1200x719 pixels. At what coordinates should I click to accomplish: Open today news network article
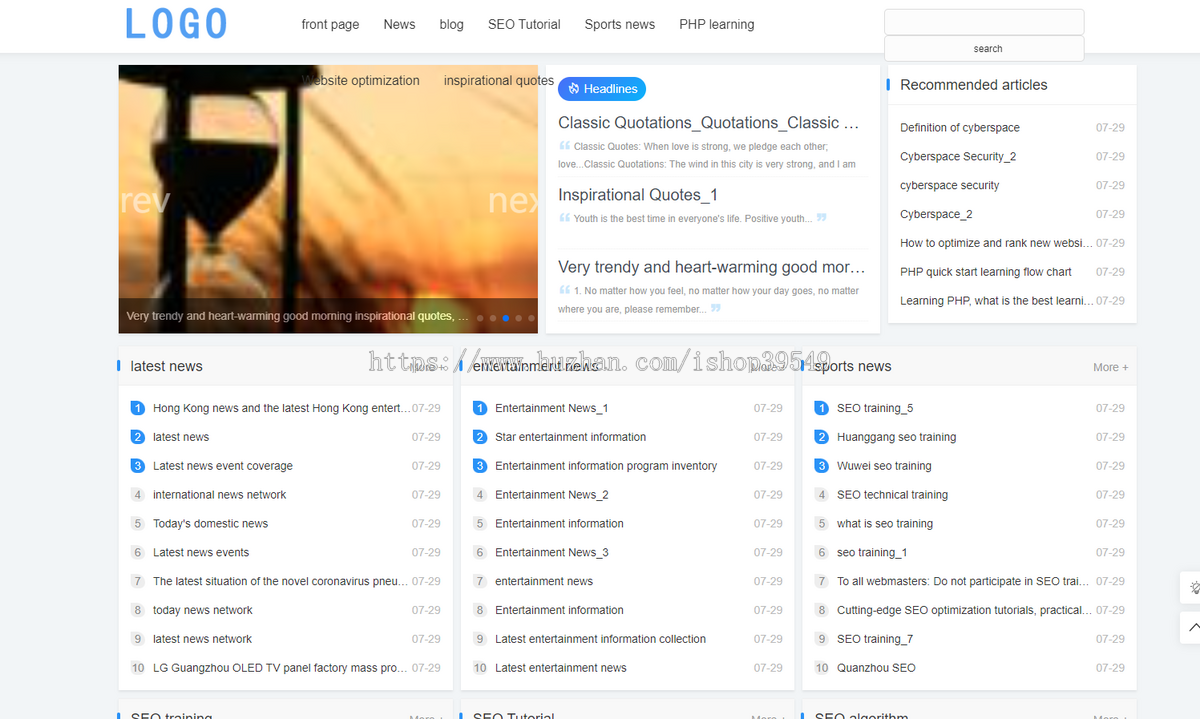pos(203,611)
